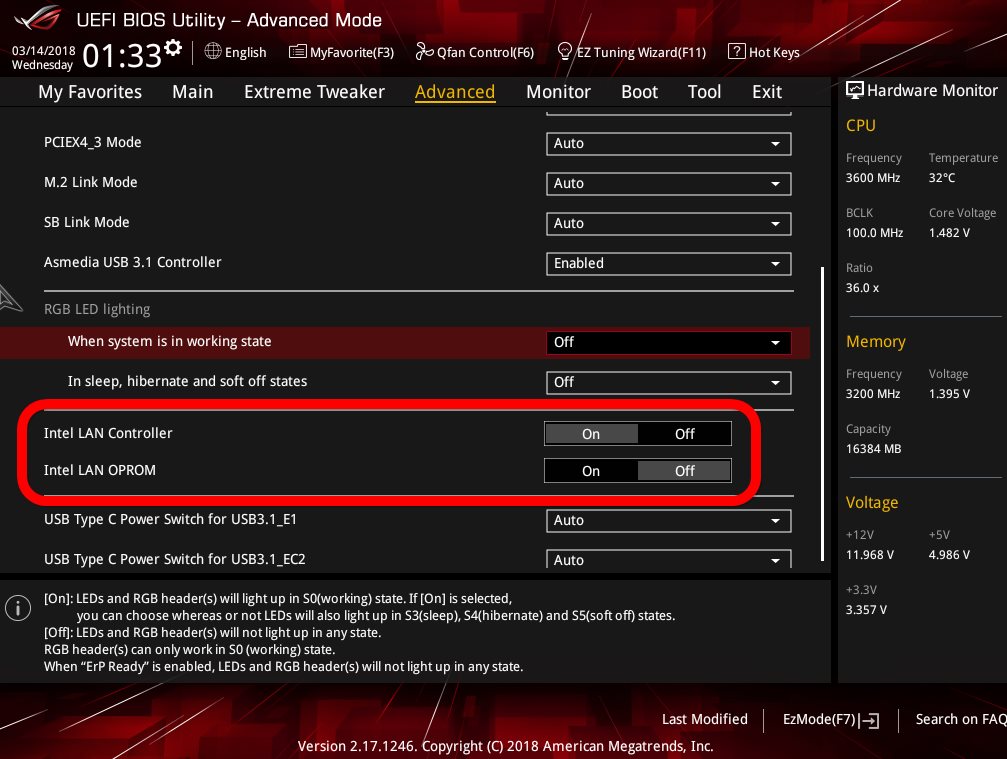Select Asmedia USB 3.1 Controller label
1007x759 pixels.
click(132, 262)
